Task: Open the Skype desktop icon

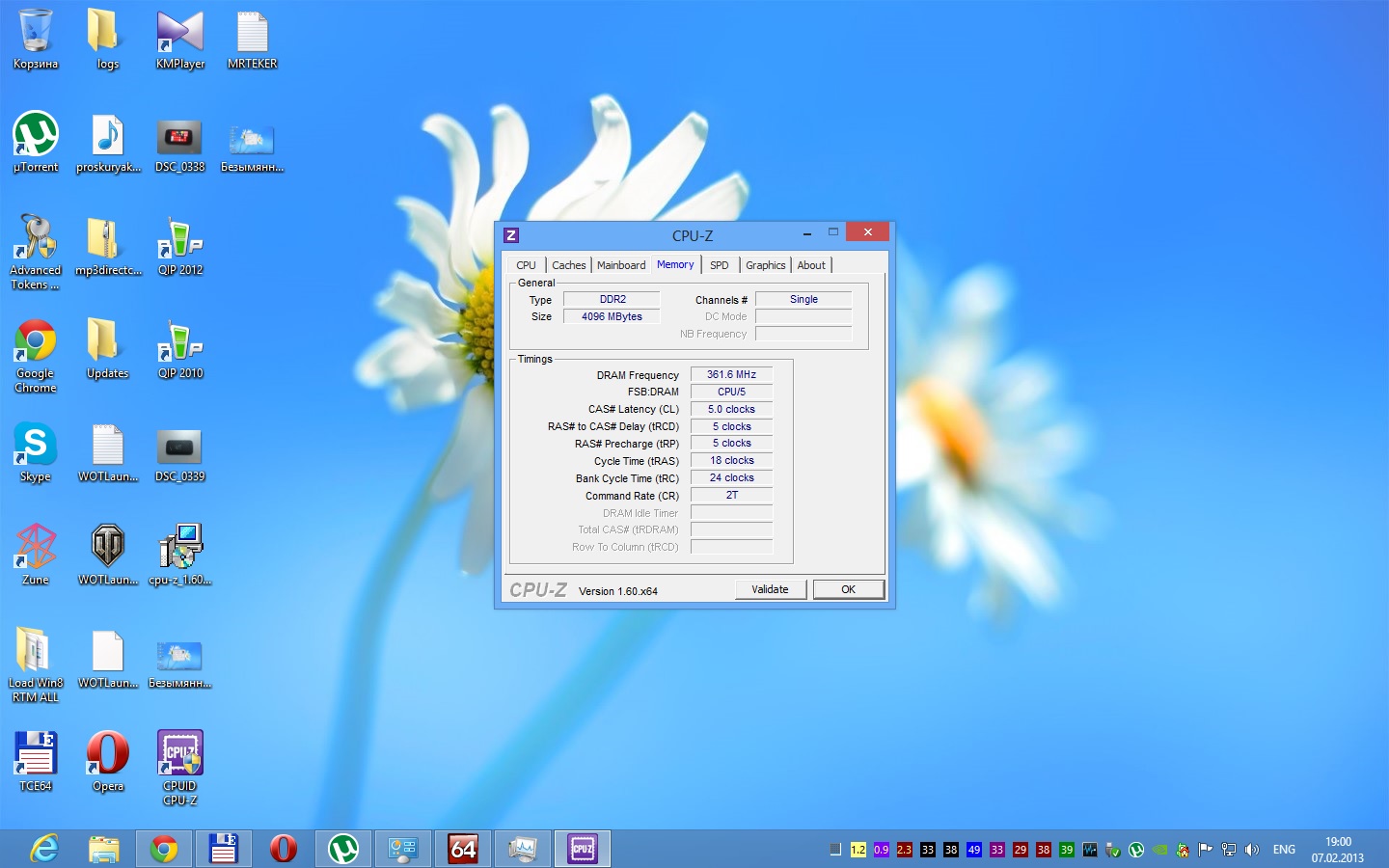Action: pyautogui.click(x=36, y=446)
